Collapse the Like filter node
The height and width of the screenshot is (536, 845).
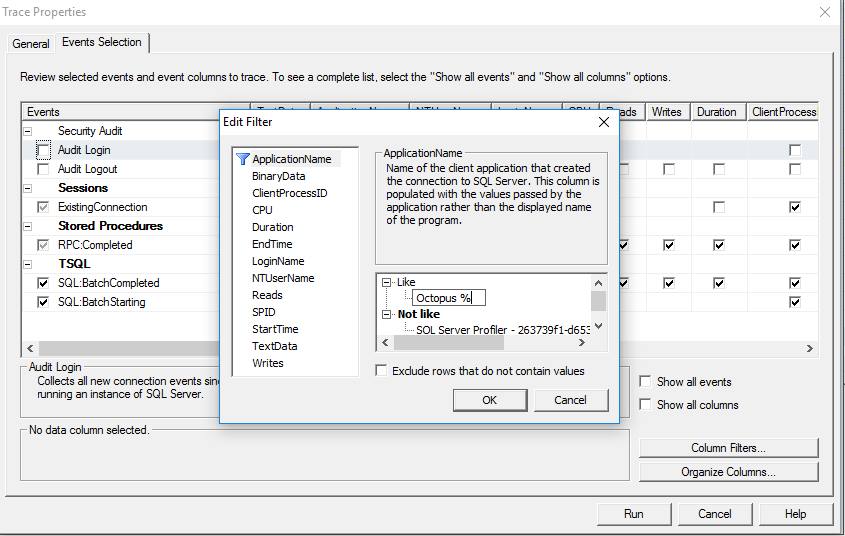click(387, 282)
